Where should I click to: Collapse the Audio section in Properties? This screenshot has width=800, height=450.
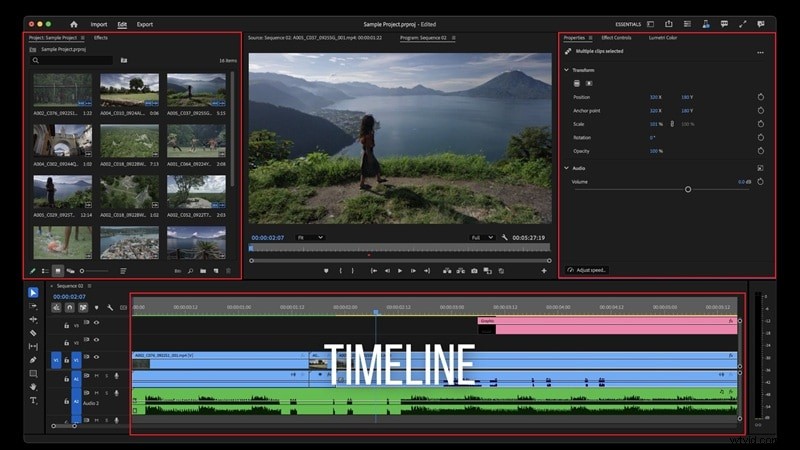coord(566,168)
